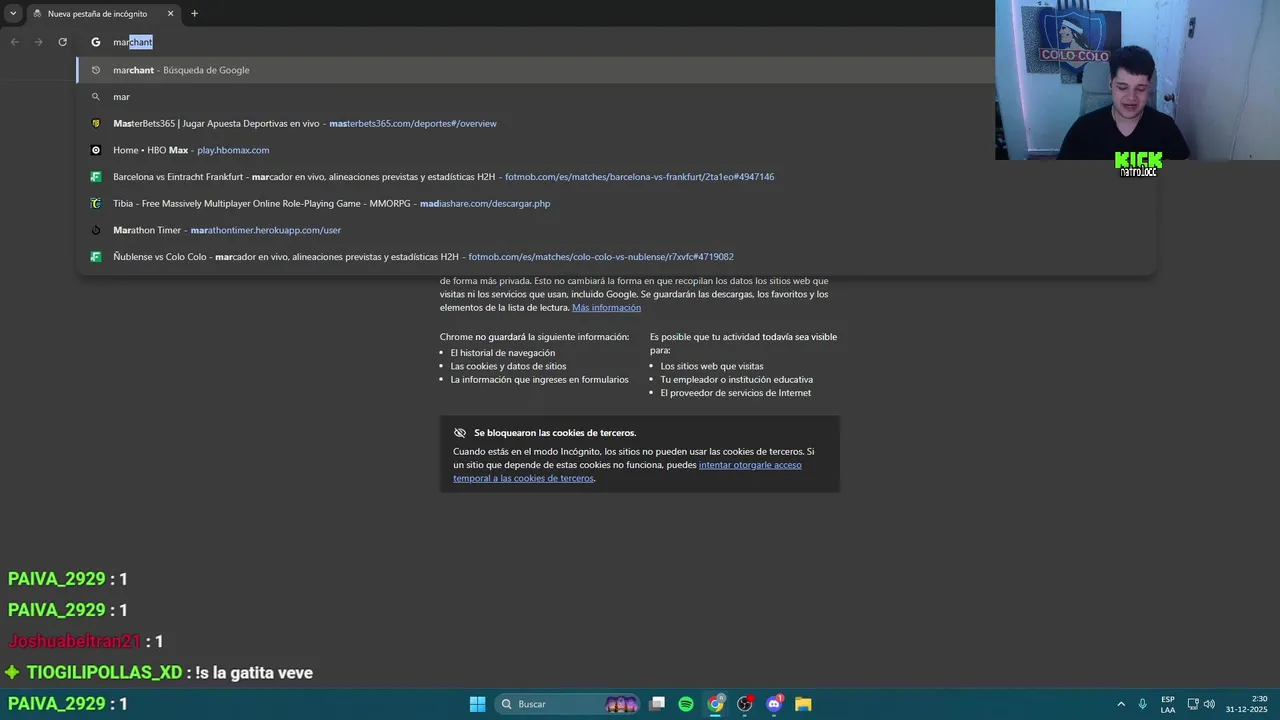1280x720 pixels.
Task: Show hidden system tray icons
Action: 1121,704
